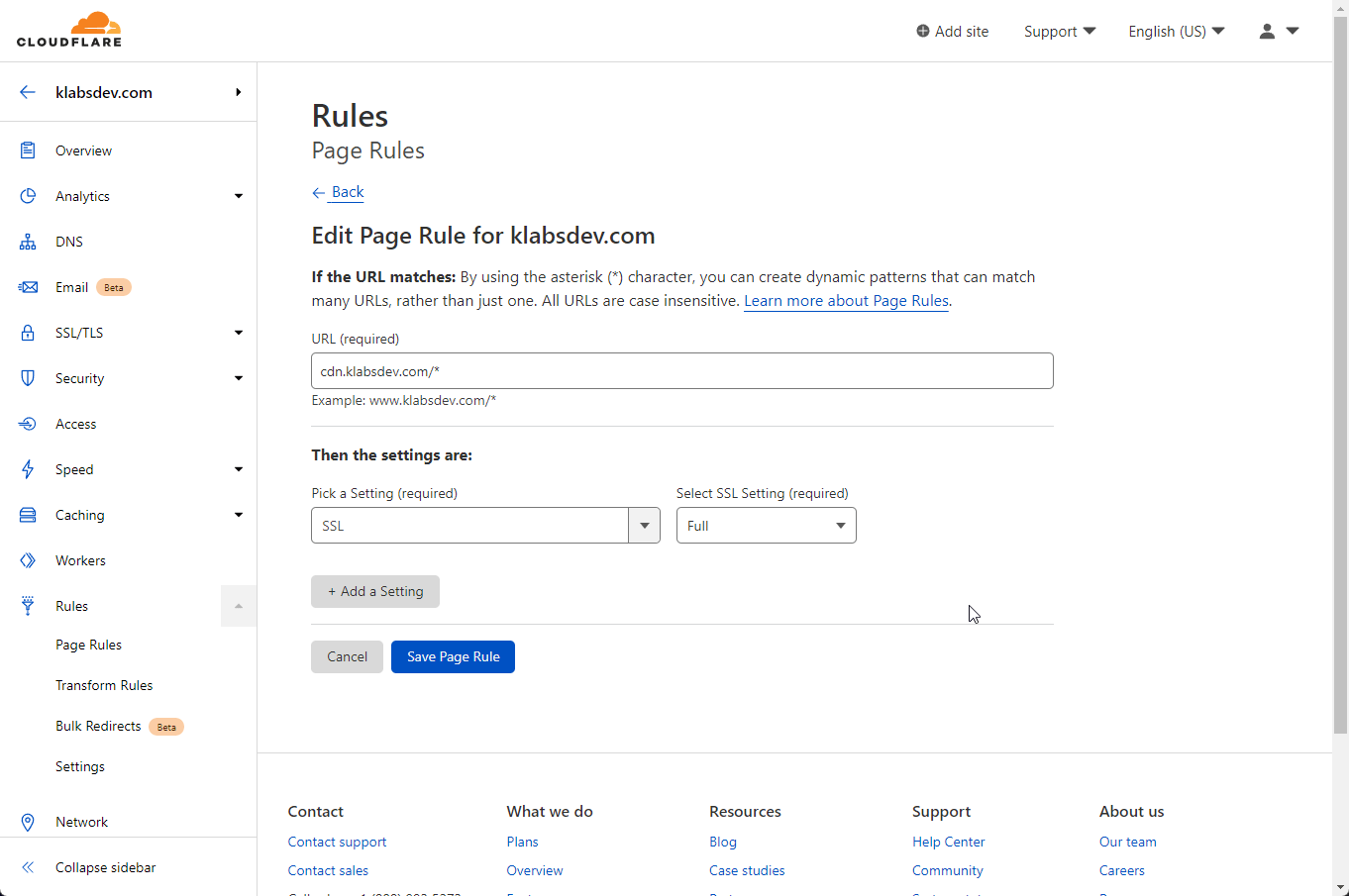Open the Bulk Redirects section
This screenshot has height=896, width=1349.
tap(98, 726)
